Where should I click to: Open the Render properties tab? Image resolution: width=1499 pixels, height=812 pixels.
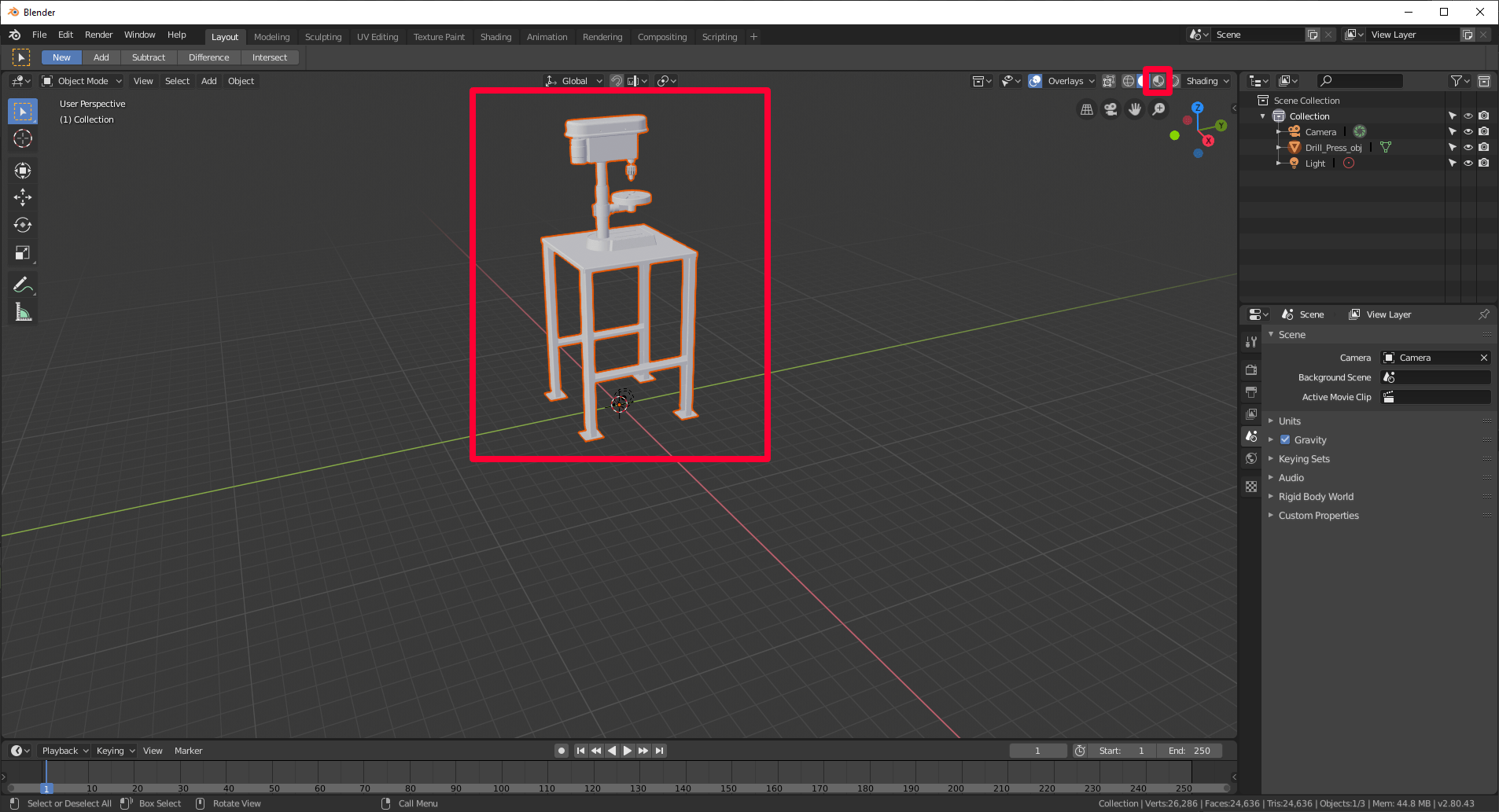1251,369
